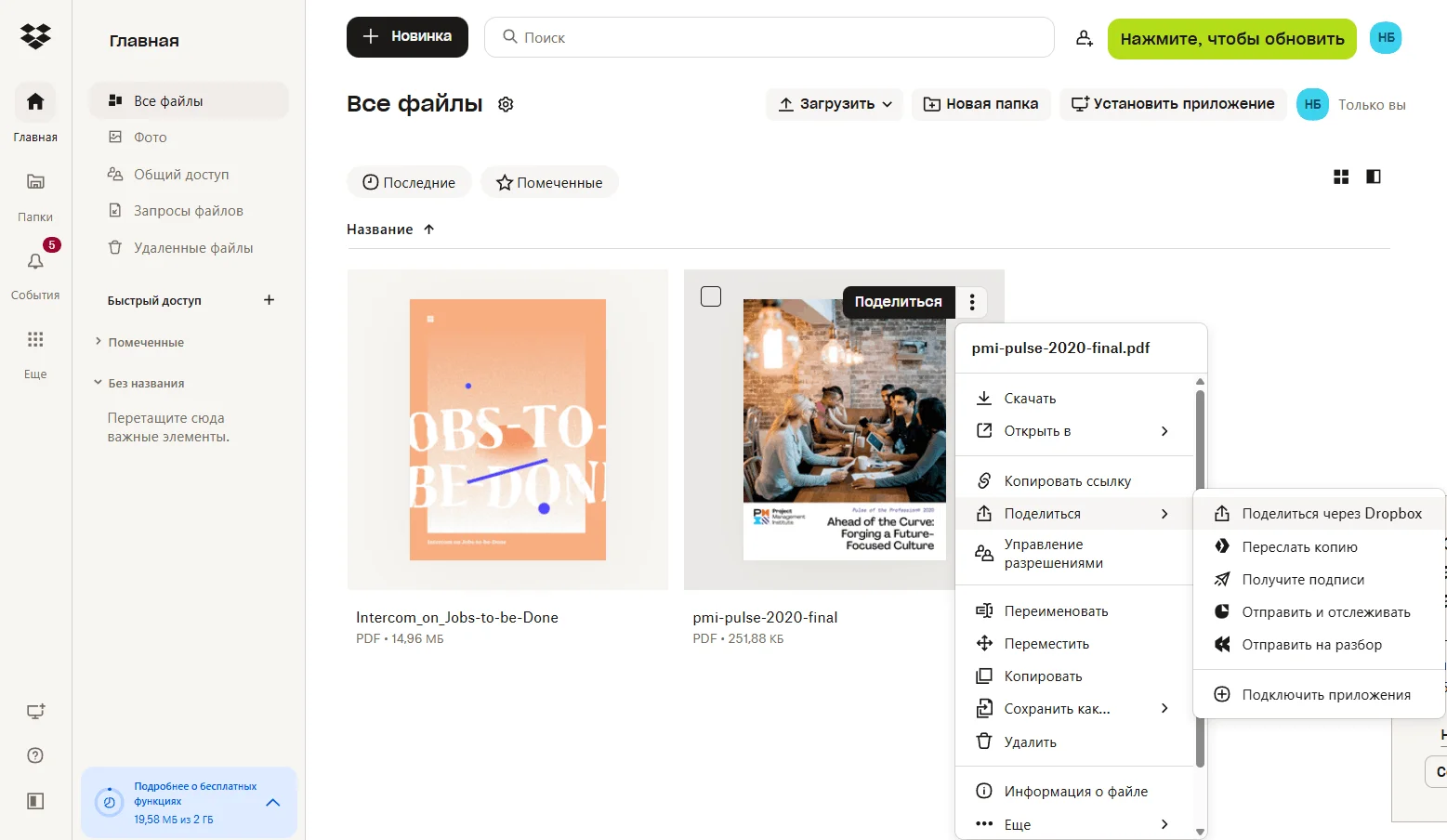Open the Папки folders icon
Image resolution: width=1447 pixels, height=840 pixels.
[x=35, y=181]
